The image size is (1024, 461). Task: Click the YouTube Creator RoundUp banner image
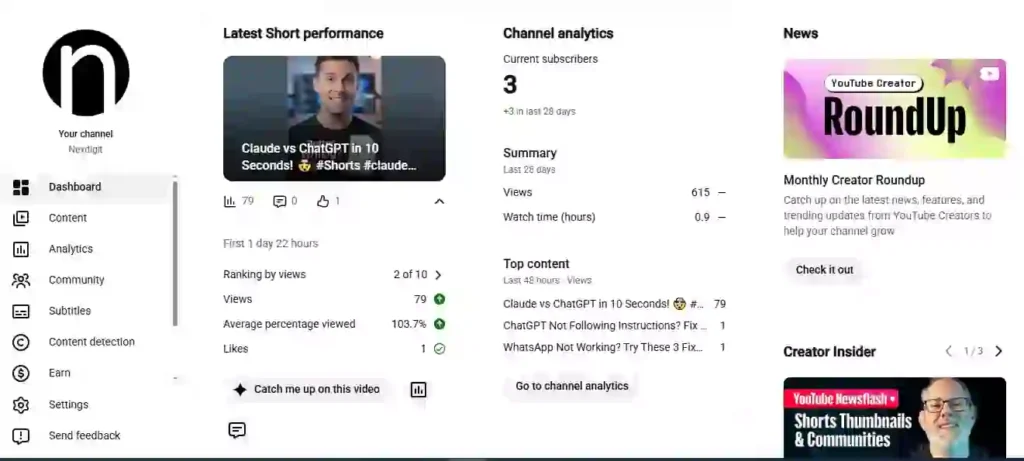[895, 109]
